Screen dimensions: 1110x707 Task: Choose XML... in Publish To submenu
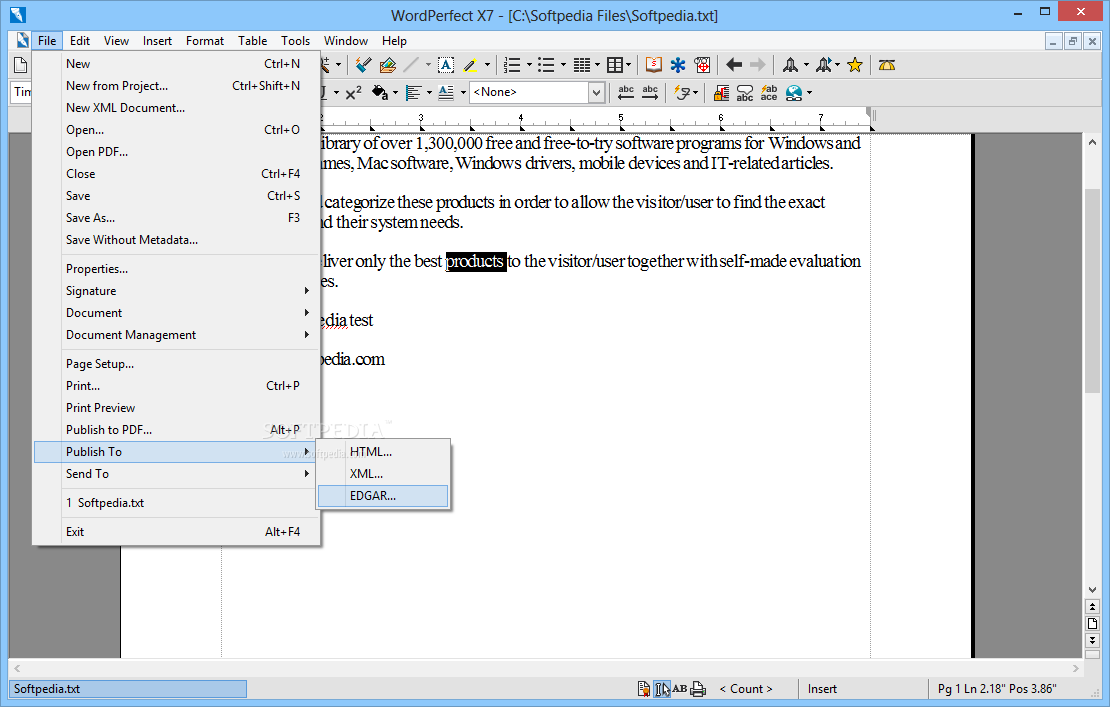pyautogui.click(x=383, y=474)
